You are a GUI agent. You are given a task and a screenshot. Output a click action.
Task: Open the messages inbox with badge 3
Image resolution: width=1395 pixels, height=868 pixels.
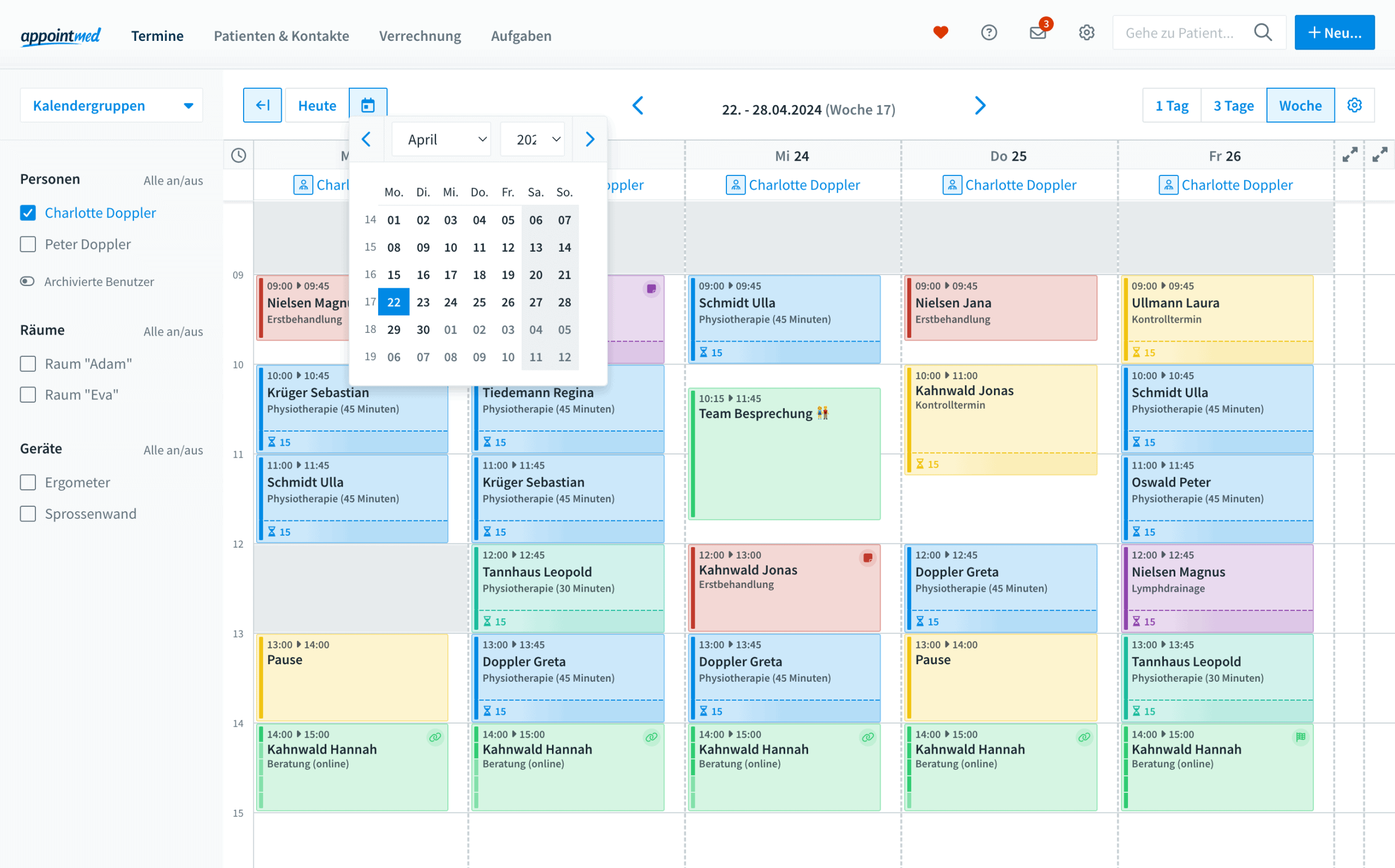coord(1038,33)
